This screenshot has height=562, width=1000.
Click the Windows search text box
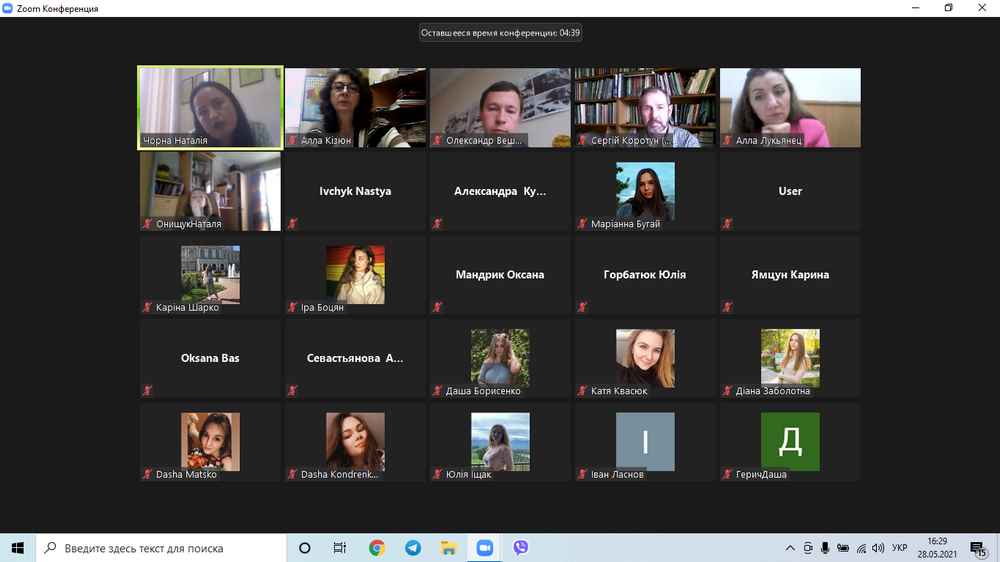click(x=170, y=548)
